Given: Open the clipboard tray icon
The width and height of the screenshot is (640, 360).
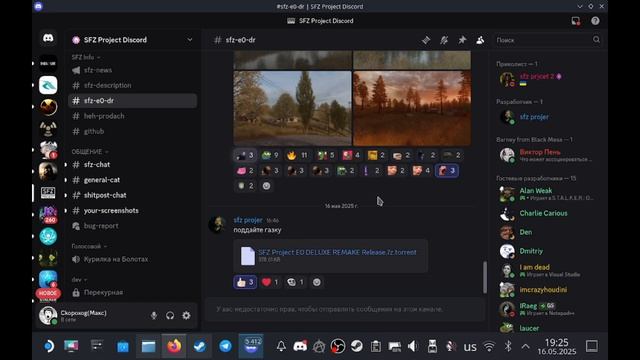Looking at the screenshot, I should (x=376, y=346).
